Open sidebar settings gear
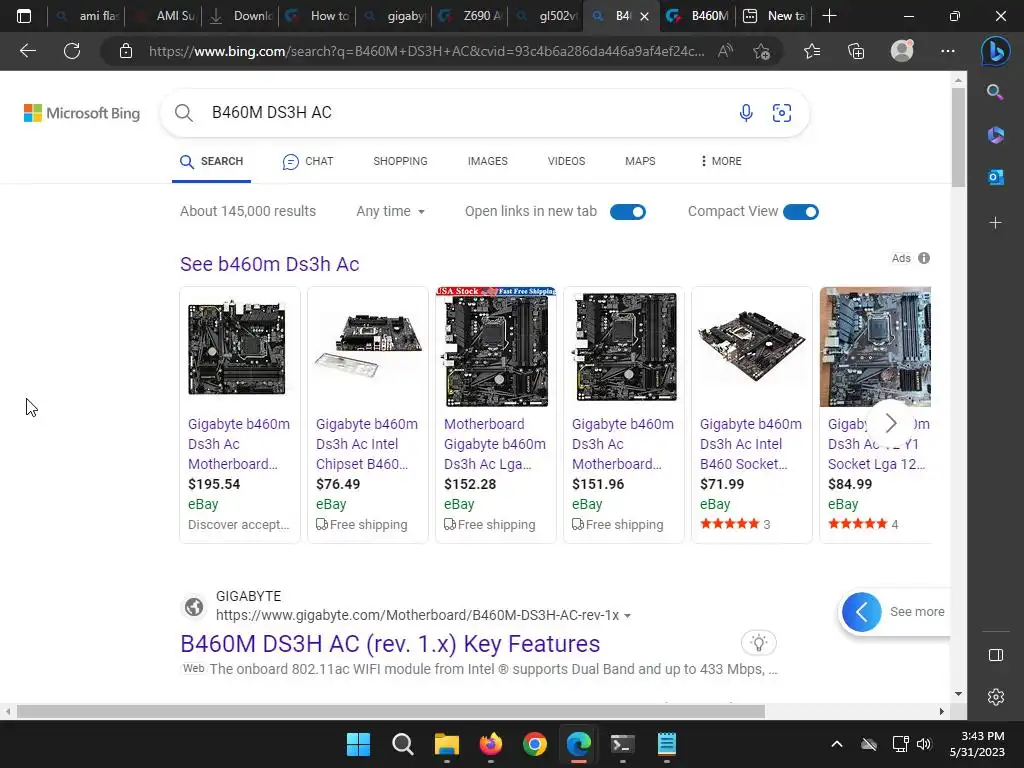The width and height of the screenshot is (1024, 768). [x=995, y=697]
